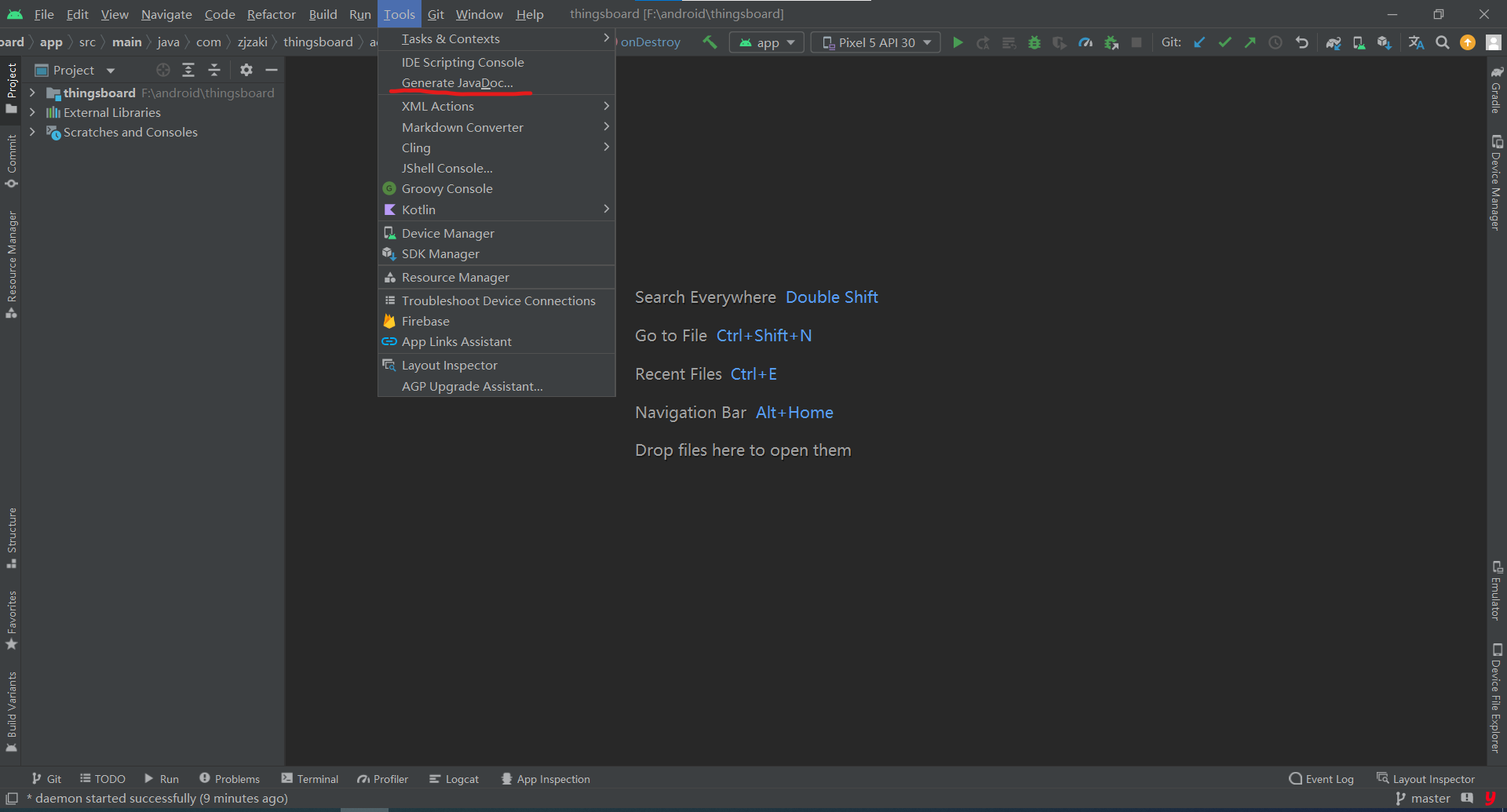The image size is (1507, 812).
Task: Select IDE Scripting Console menu item
Action: tap(497, 62)
